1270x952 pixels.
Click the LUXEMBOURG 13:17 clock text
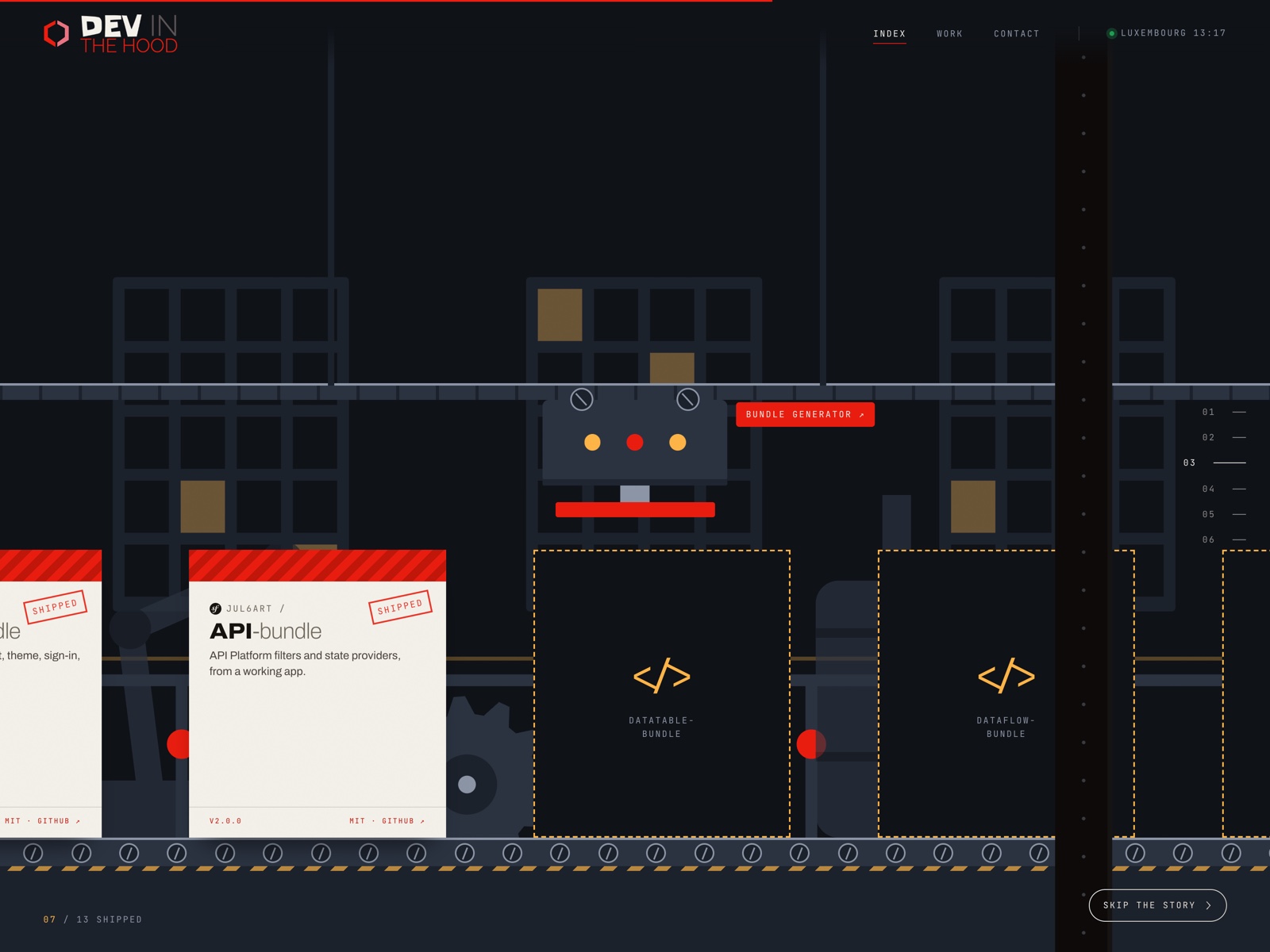pyautogui.click(x=1172, y=33)
